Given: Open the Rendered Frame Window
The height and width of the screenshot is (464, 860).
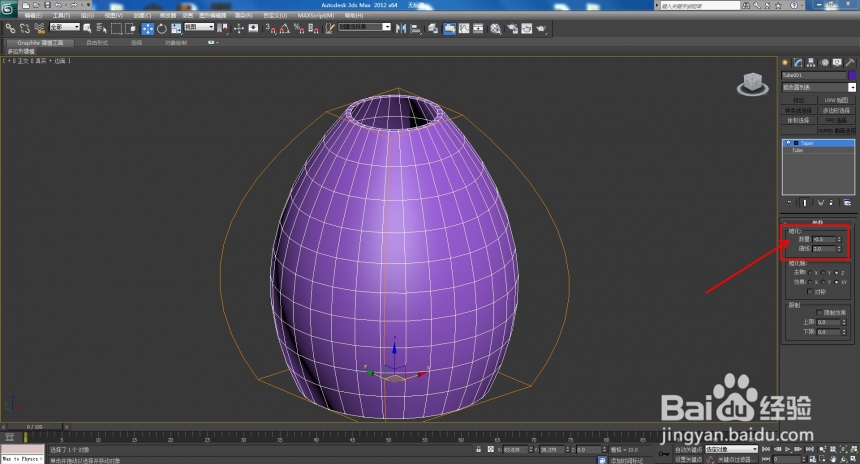Looking at the screenshot, I should point(527,28).
